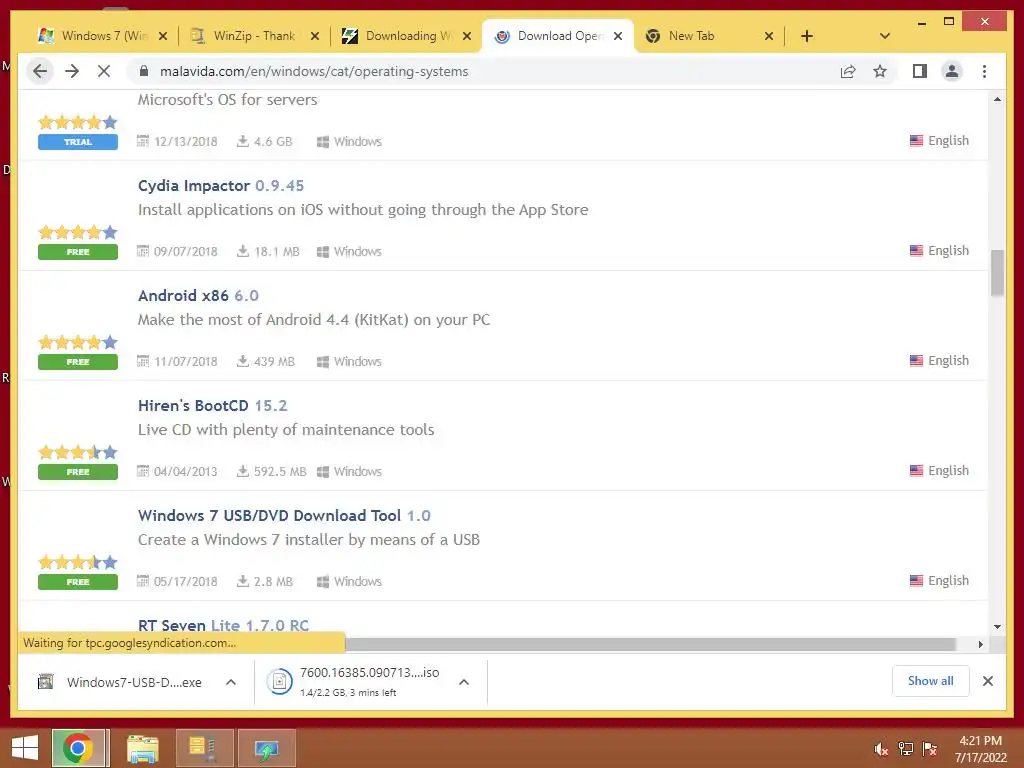The image size is (1024, 768).
Task: Open RT Seven Lite link
Action: [223, 625]
